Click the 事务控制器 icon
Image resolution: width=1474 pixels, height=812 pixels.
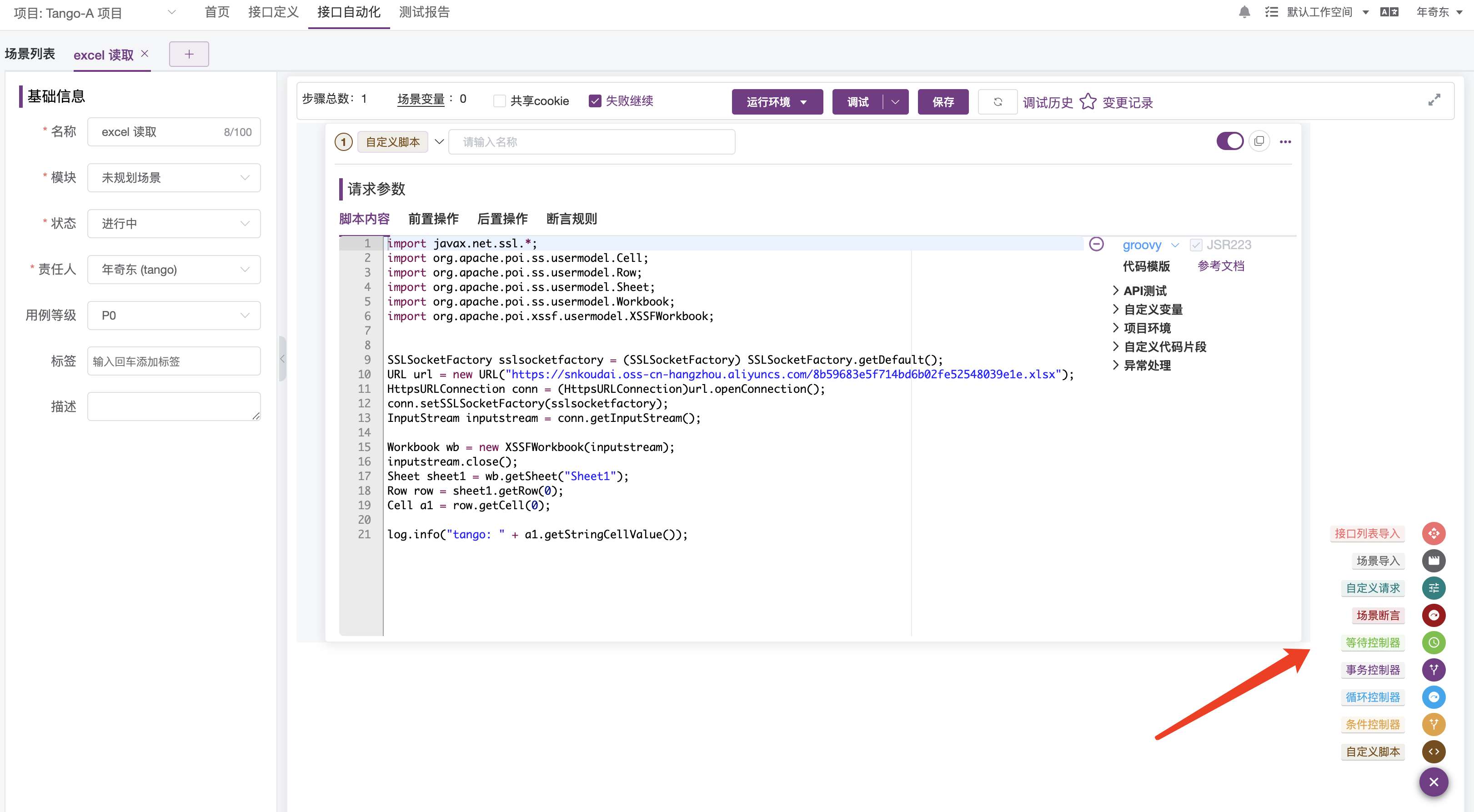coord(1434,670)
